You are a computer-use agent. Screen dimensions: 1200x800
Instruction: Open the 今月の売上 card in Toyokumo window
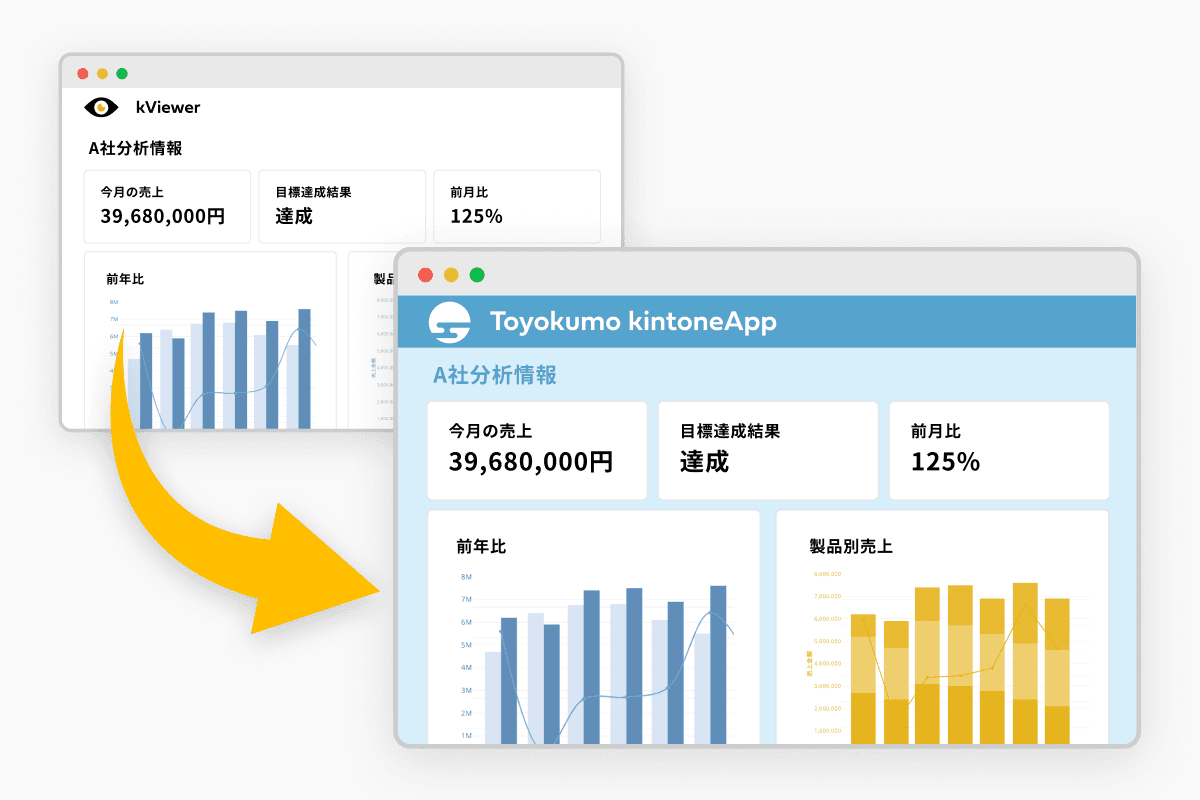click(536, 450)
